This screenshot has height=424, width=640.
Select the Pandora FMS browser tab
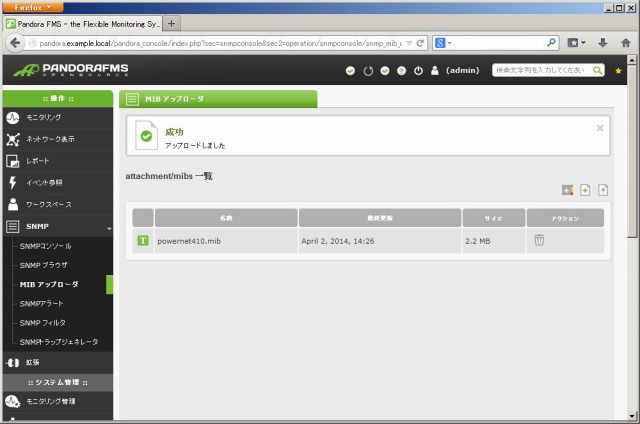83,24
